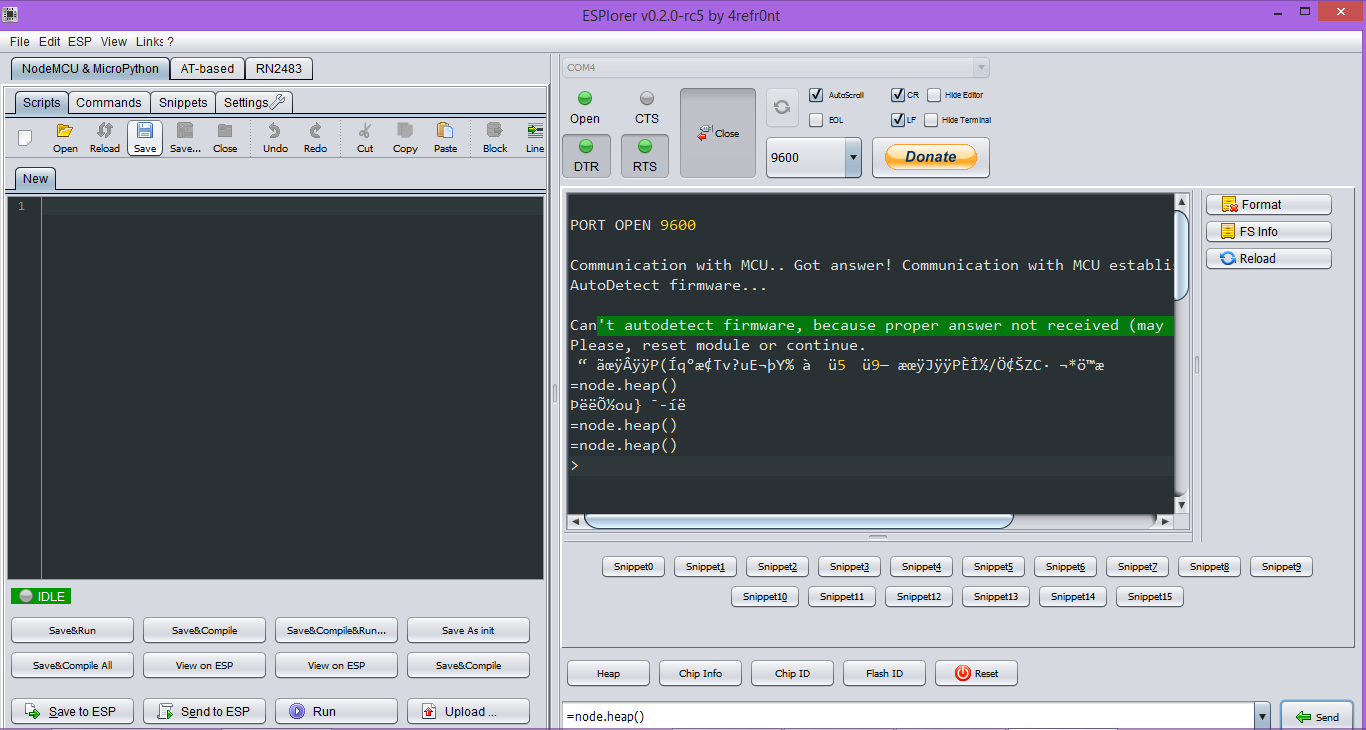Screen dimensions: 1366x730
Task: Open the ESP menu
Action: click(79, 42)
